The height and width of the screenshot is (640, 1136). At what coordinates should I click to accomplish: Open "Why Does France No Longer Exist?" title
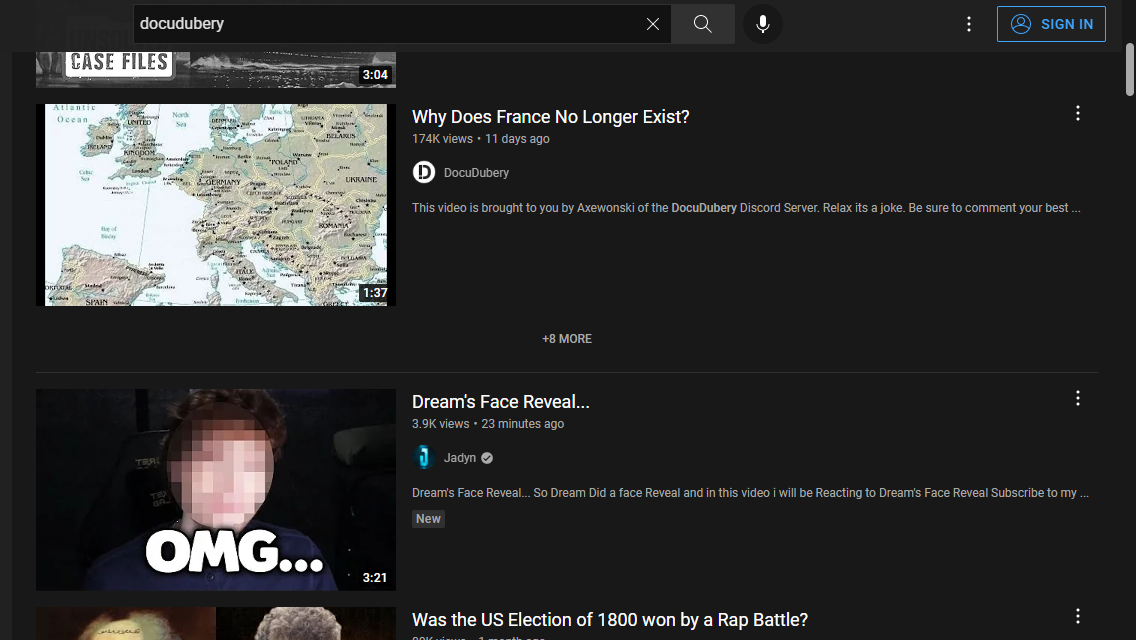(550, 117)
